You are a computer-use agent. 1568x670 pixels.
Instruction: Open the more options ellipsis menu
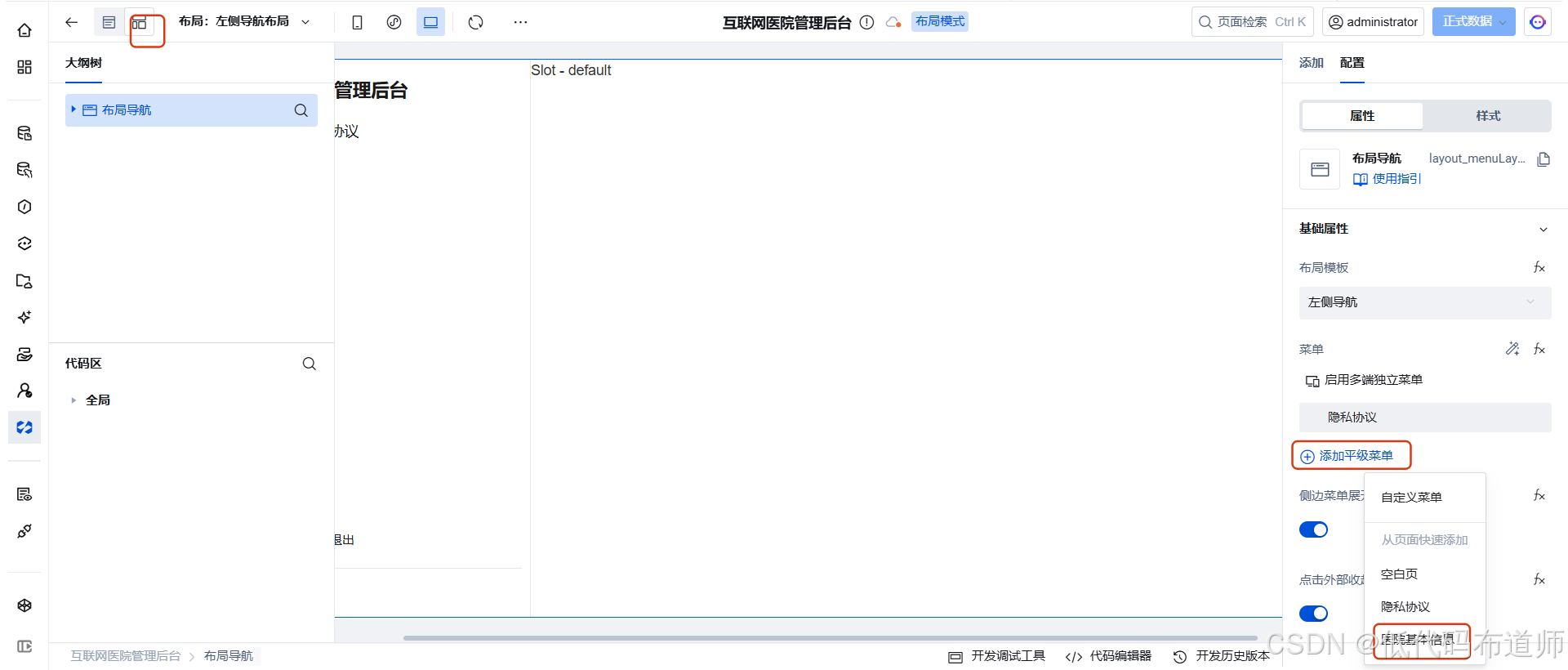pyautogui.click(x=520, y=22)
